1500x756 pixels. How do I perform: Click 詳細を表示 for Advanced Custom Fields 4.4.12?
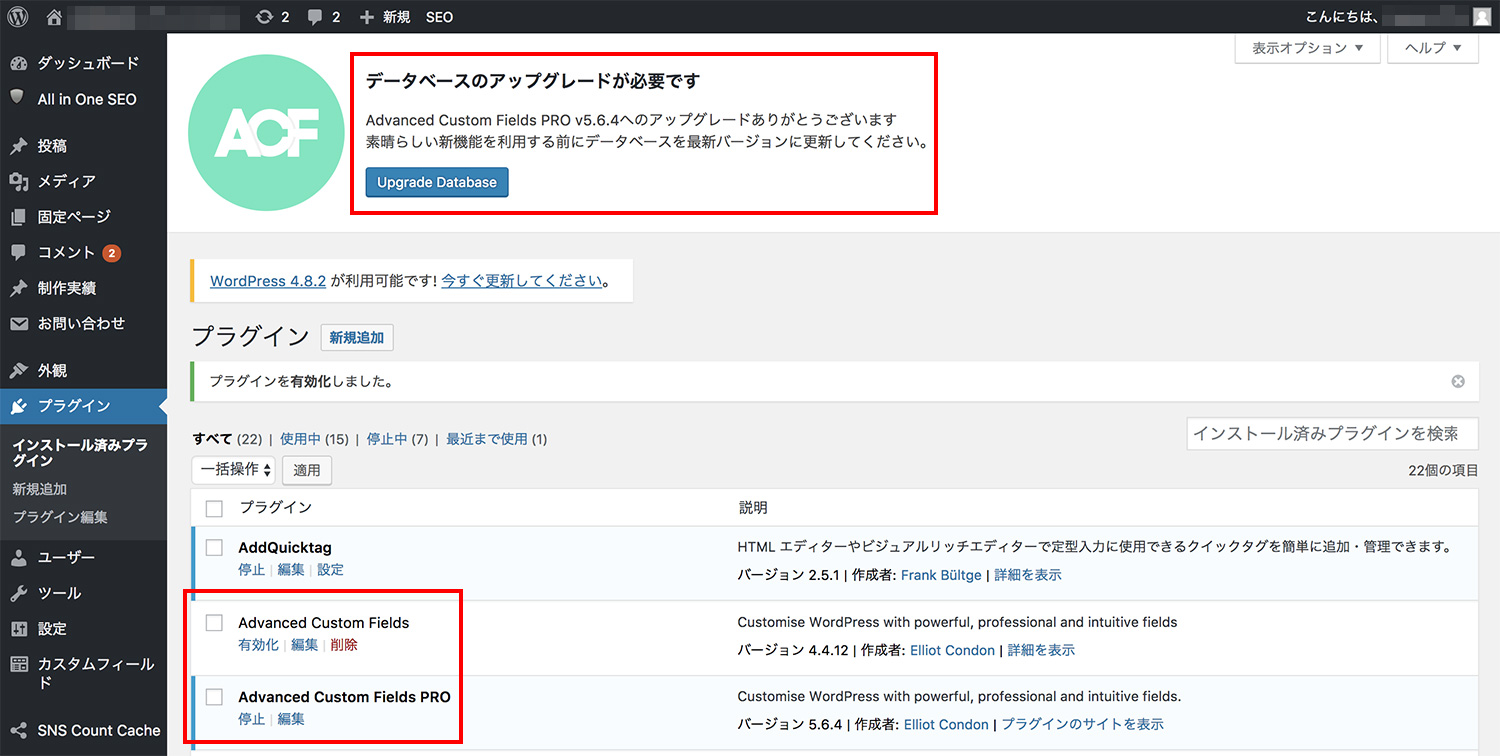1041,650
